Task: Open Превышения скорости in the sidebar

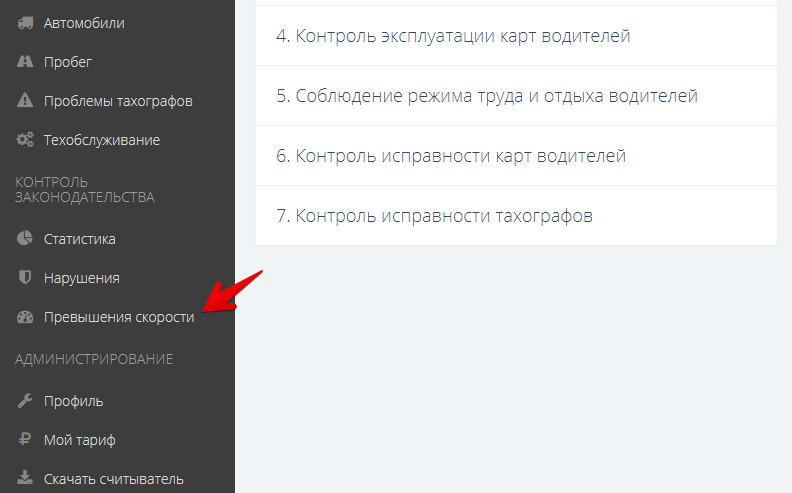Action: pos(119,317)
